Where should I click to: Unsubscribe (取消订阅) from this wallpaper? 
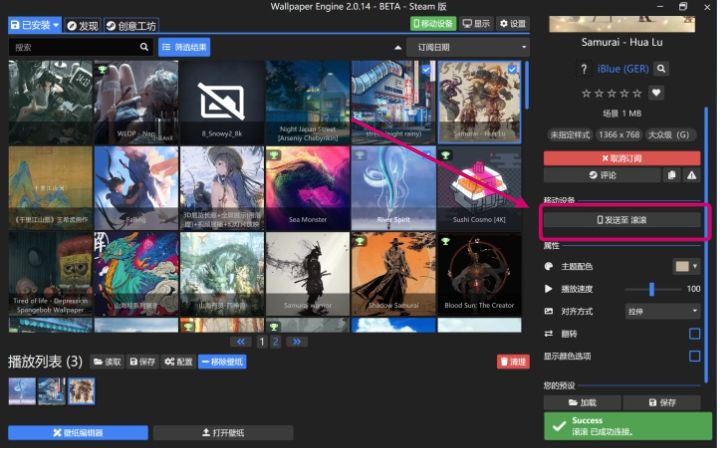622,158
